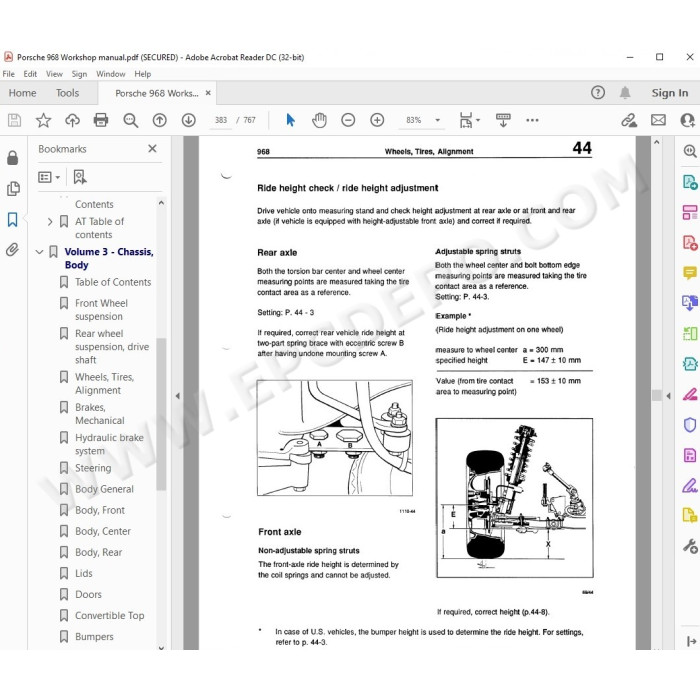Click the Print file icon
The width and height of the screenshot is (700, 700).
(x=101, y=120)
